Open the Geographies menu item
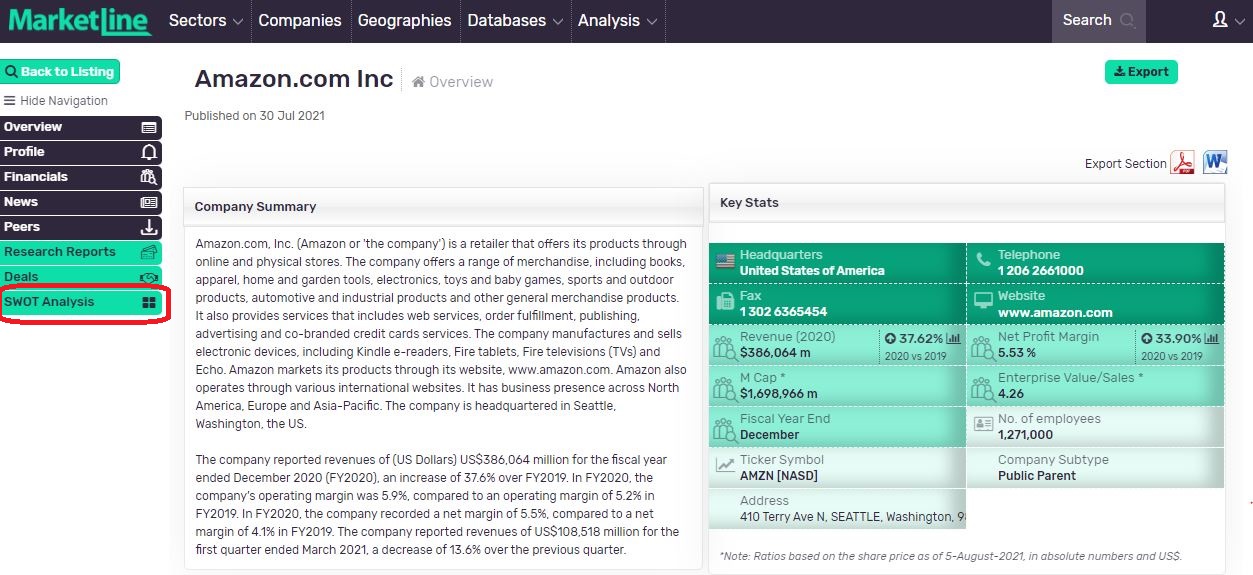 point(404,21)
